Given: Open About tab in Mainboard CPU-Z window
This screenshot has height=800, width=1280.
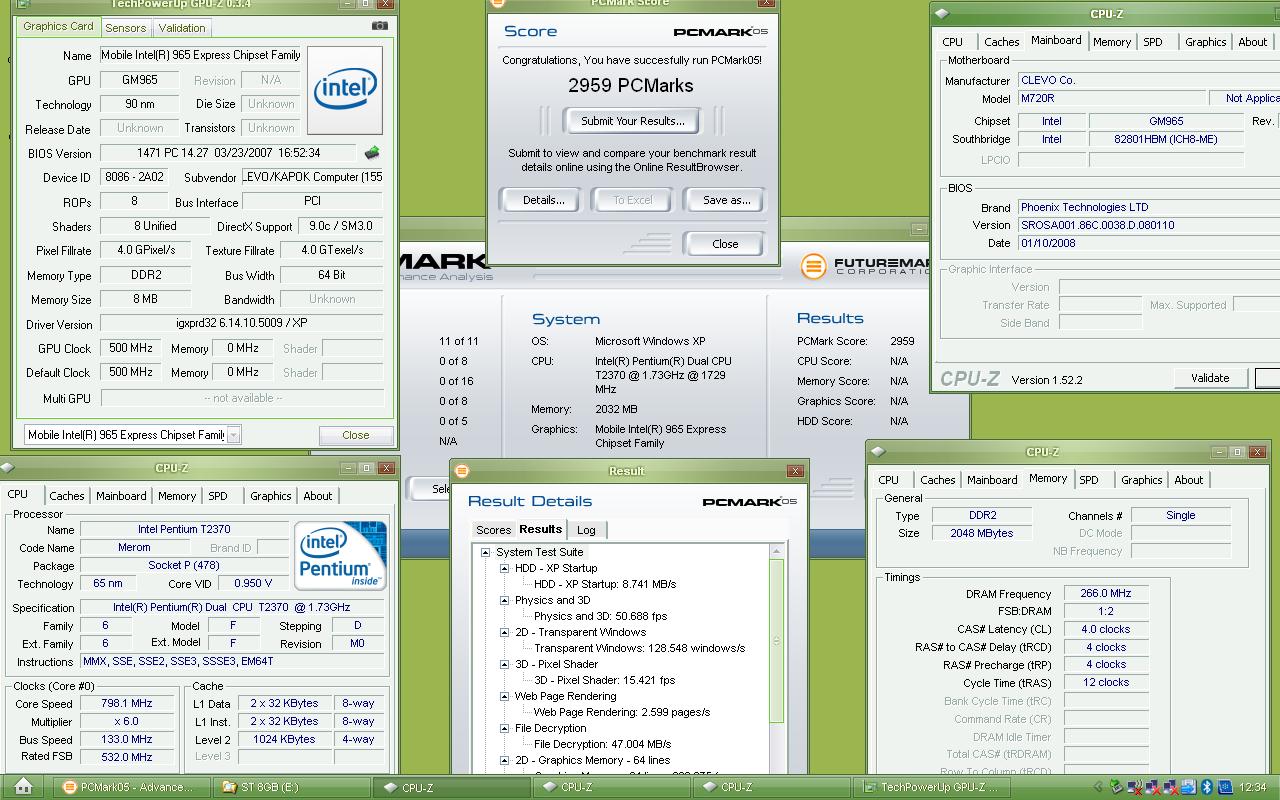Looking at the screenshot, I should click(x=1253, y=42).
